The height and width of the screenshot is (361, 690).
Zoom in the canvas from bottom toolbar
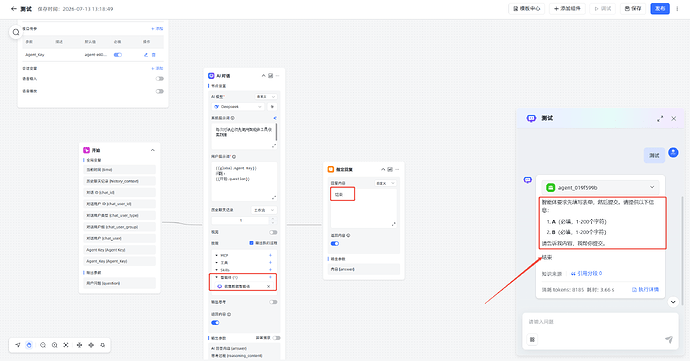pos(55,345)
